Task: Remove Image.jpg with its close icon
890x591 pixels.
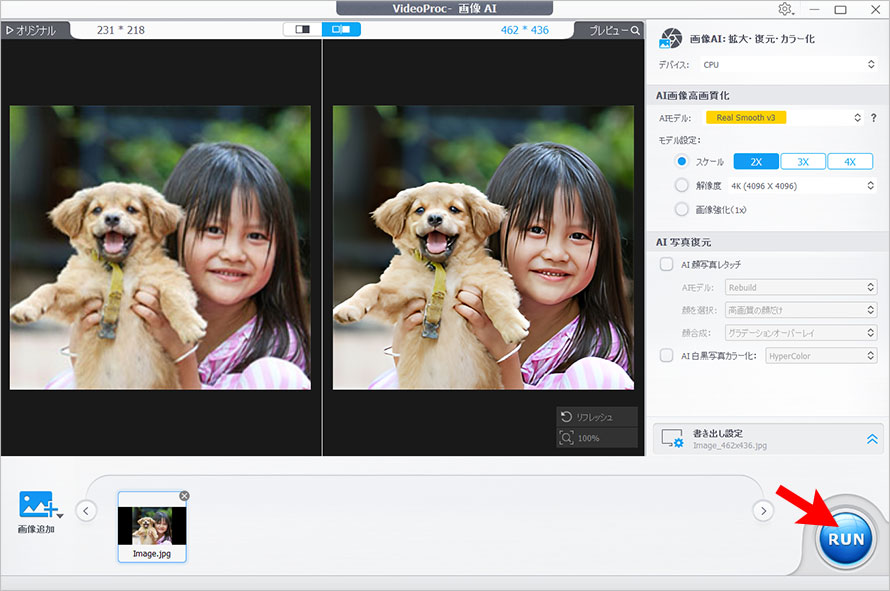Action: click(x=184, y=496)
